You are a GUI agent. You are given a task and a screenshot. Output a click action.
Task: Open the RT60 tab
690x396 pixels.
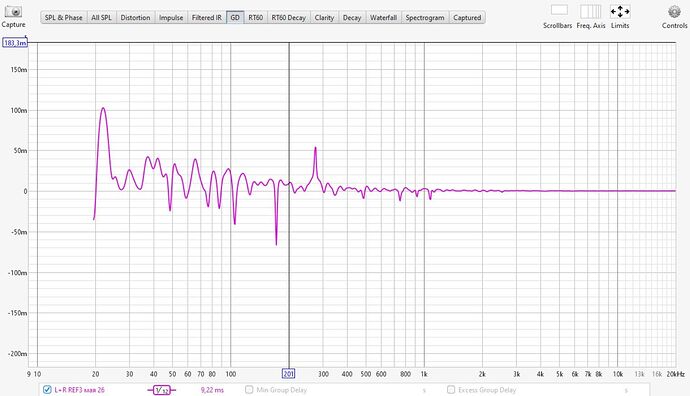(255, 18)
